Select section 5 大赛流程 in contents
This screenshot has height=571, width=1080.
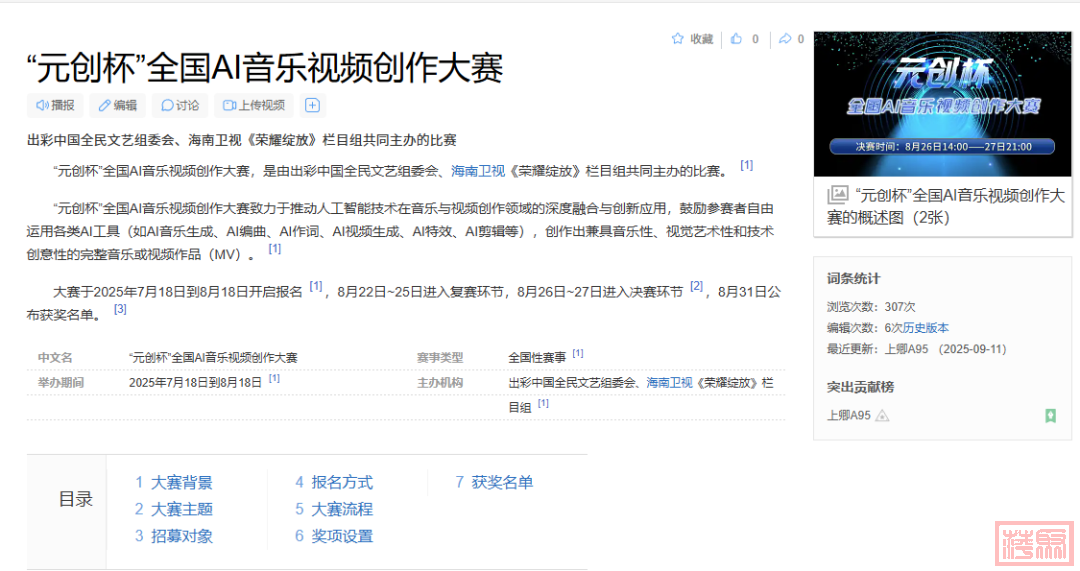[334, 509]
